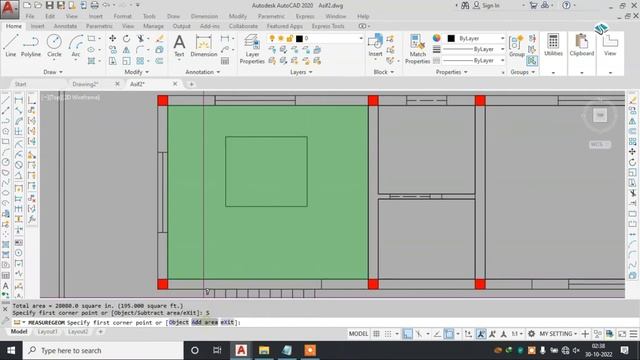Select the Polyline tool
This screenshot has height=360, width=640.
tap(31, 45)
